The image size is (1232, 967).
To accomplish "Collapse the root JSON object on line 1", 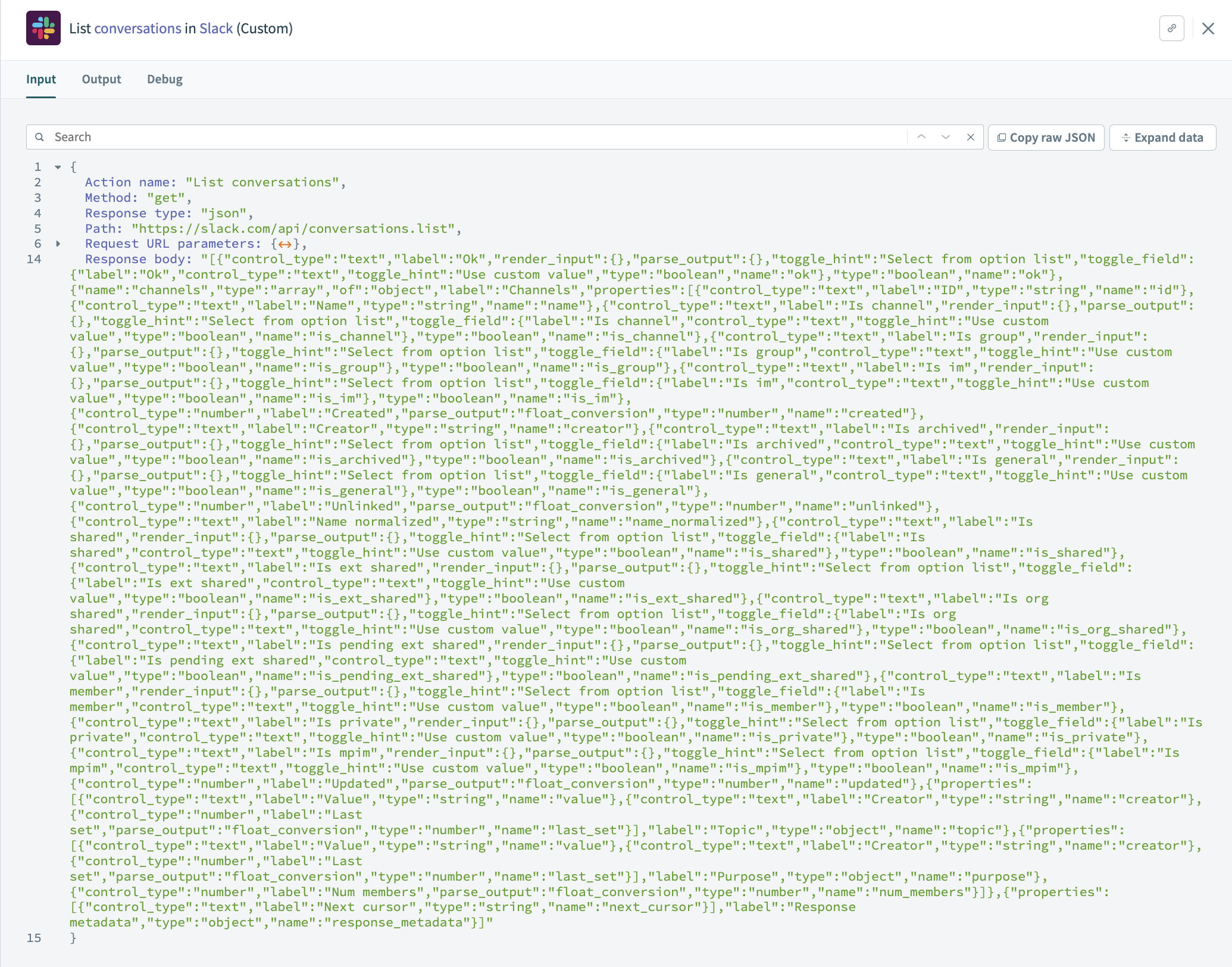I will point(57,167).
